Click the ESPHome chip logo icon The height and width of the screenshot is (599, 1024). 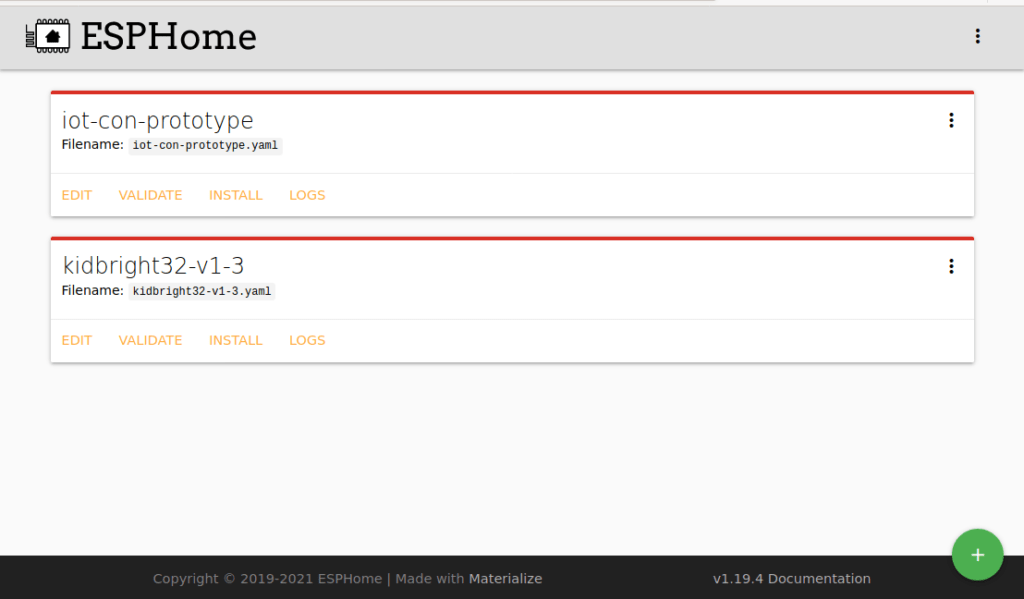coord(48,36)
